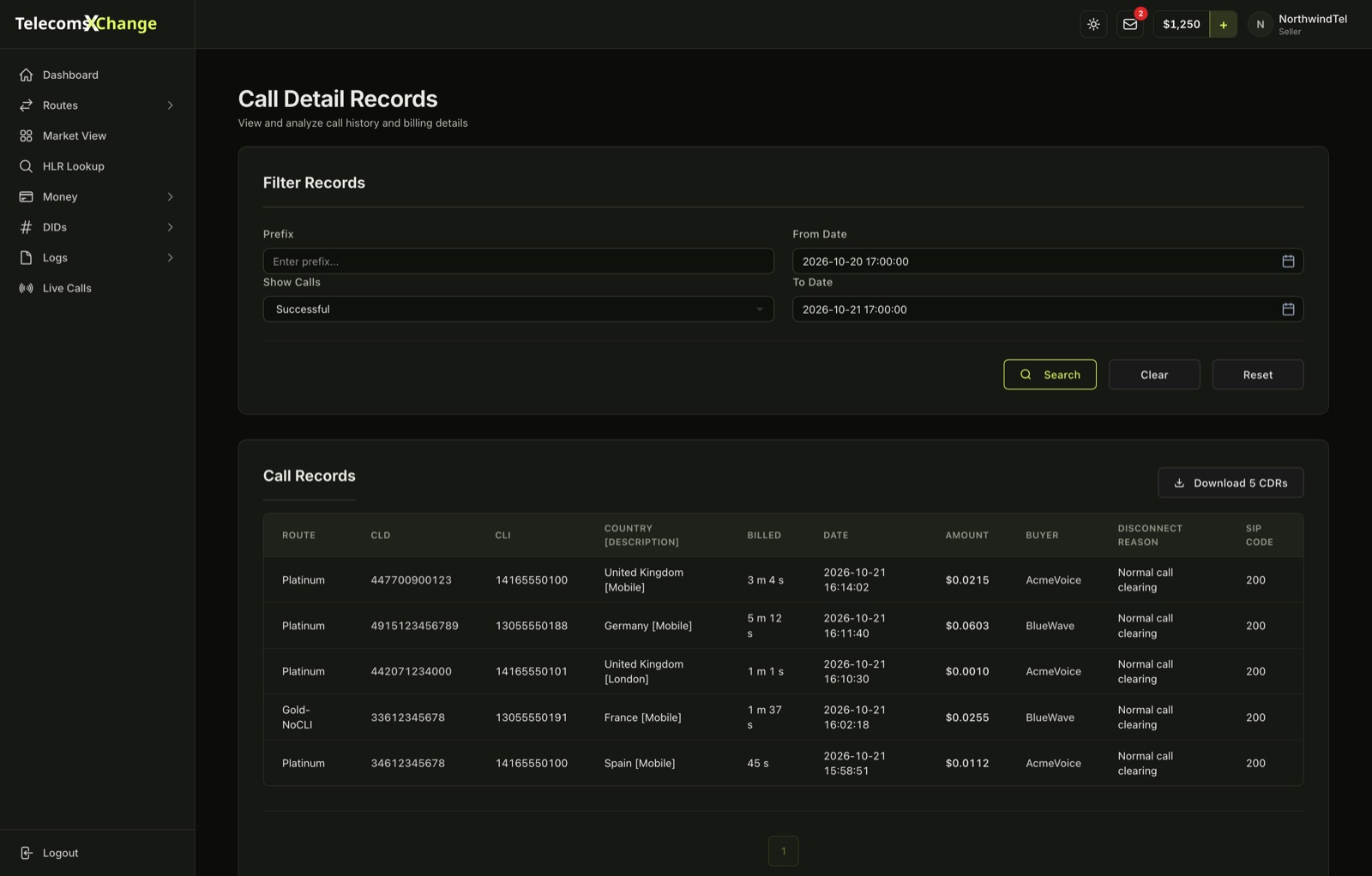
Task: Click the TelecomsXChange logo
Action: 86,23
